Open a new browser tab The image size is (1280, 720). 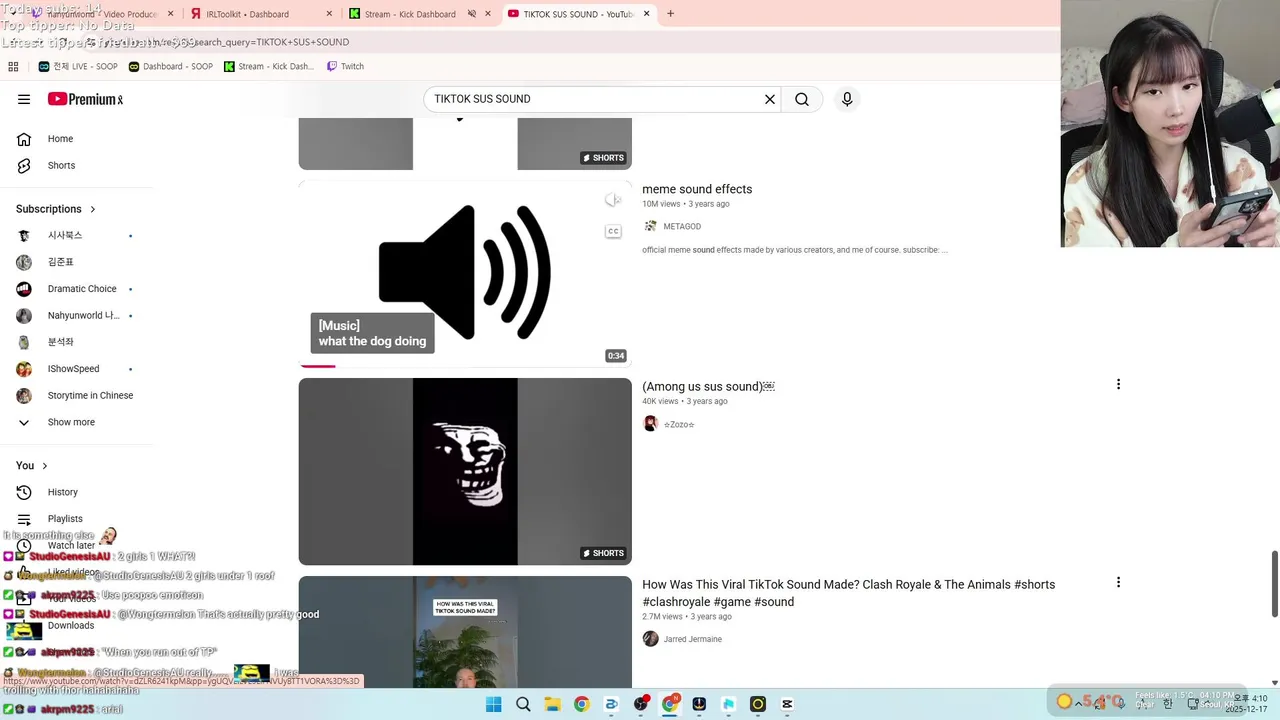[x=670, y=14]
